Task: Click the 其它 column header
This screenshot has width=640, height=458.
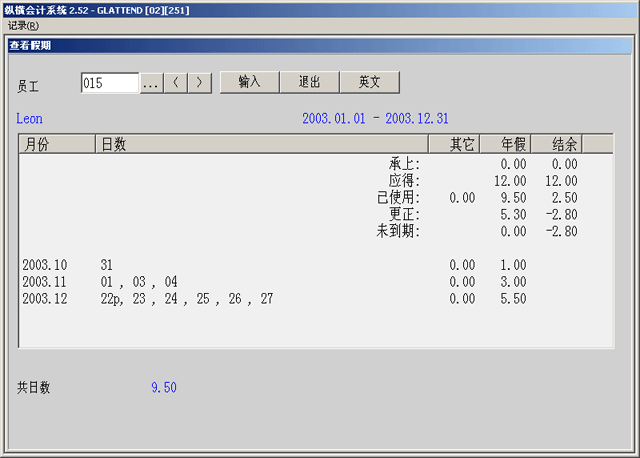Action: 454,144
